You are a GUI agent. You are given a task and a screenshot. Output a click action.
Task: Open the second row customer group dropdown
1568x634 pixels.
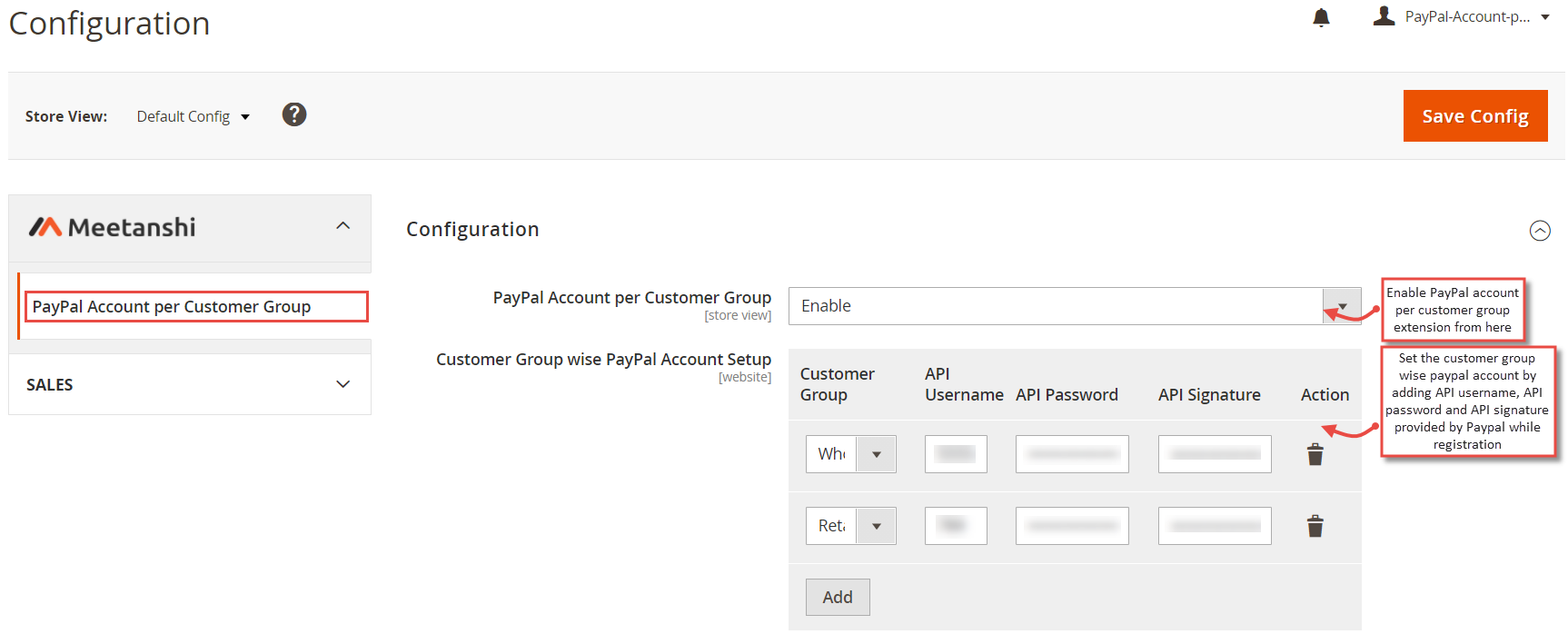coord(850,526)
